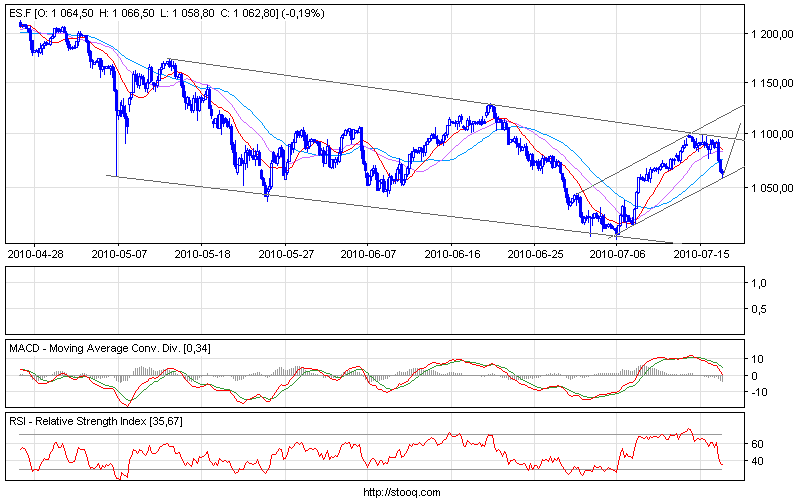Click the 2010-07-06 date label
Screen dimensions: 800x500
[x=617, y=254]
